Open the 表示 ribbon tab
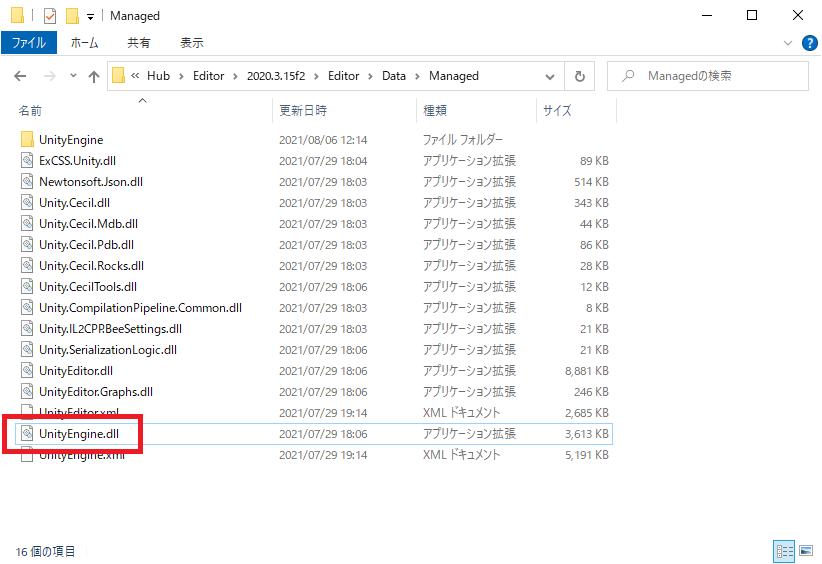822x564 pixels. [x=192, y=43]
